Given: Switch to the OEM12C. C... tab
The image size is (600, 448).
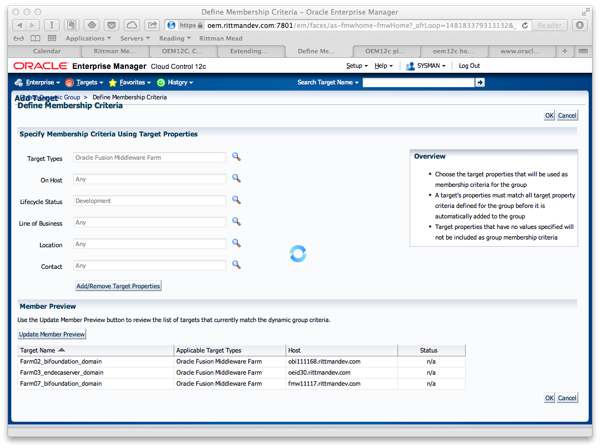Looking at the screenshot, I should [x=182, y=51].
